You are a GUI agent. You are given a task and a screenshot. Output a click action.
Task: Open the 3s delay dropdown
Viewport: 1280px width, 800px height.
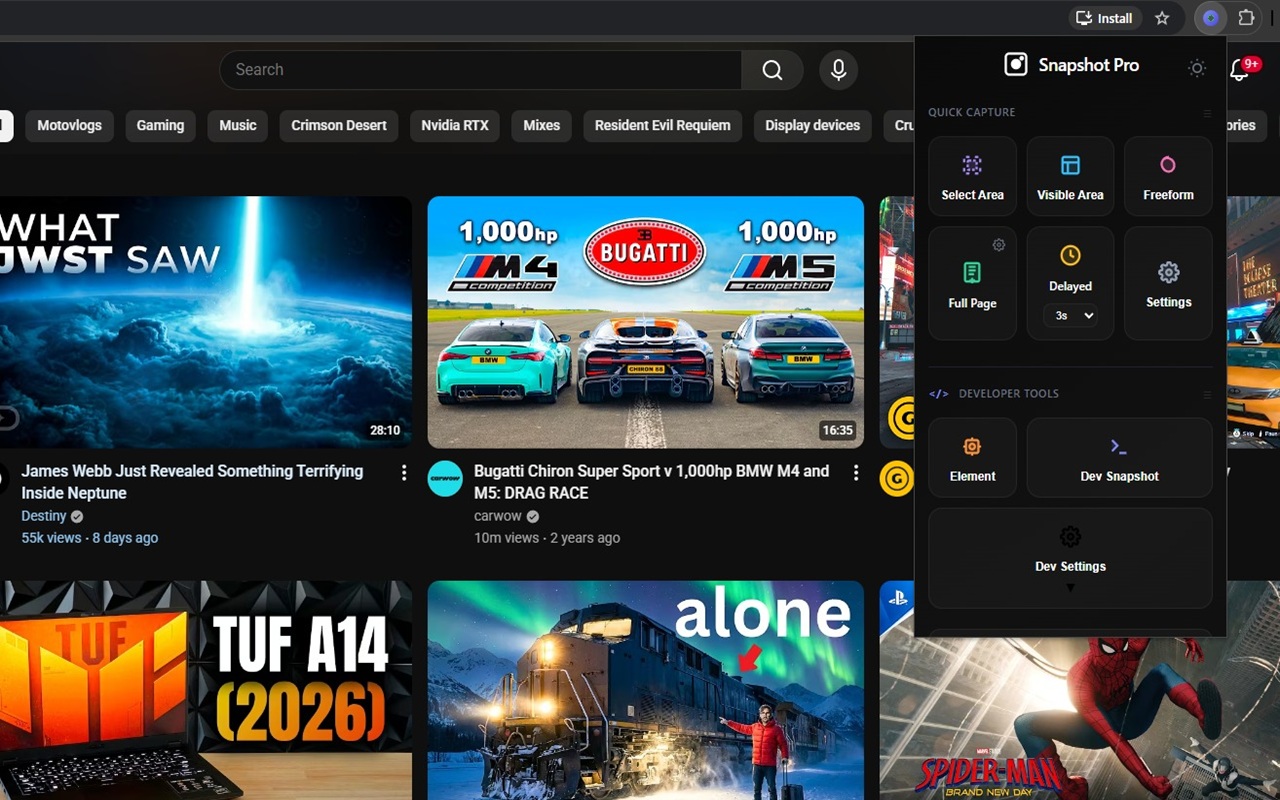[1070, 315]
